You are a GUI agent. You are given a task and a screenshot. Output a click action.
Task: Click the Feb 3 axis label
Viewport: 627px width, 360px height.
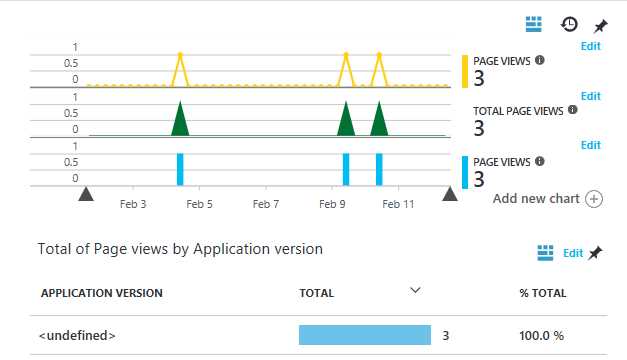click(133, 204)
